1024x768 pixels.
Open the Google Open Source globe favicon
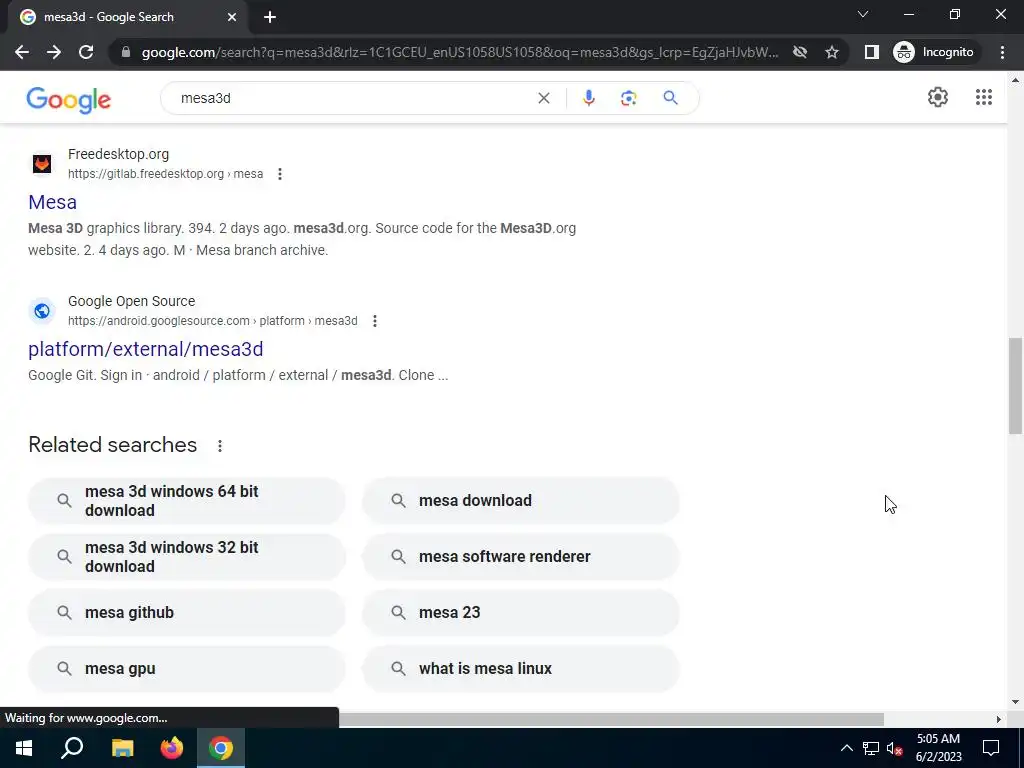click(x=42, y=310)
